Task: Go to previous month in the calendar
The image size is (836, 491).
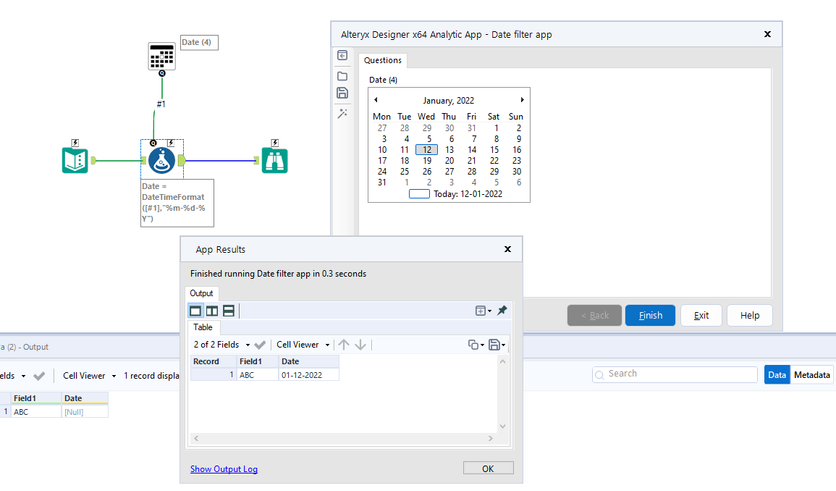Action: click(x=376, y=100)
